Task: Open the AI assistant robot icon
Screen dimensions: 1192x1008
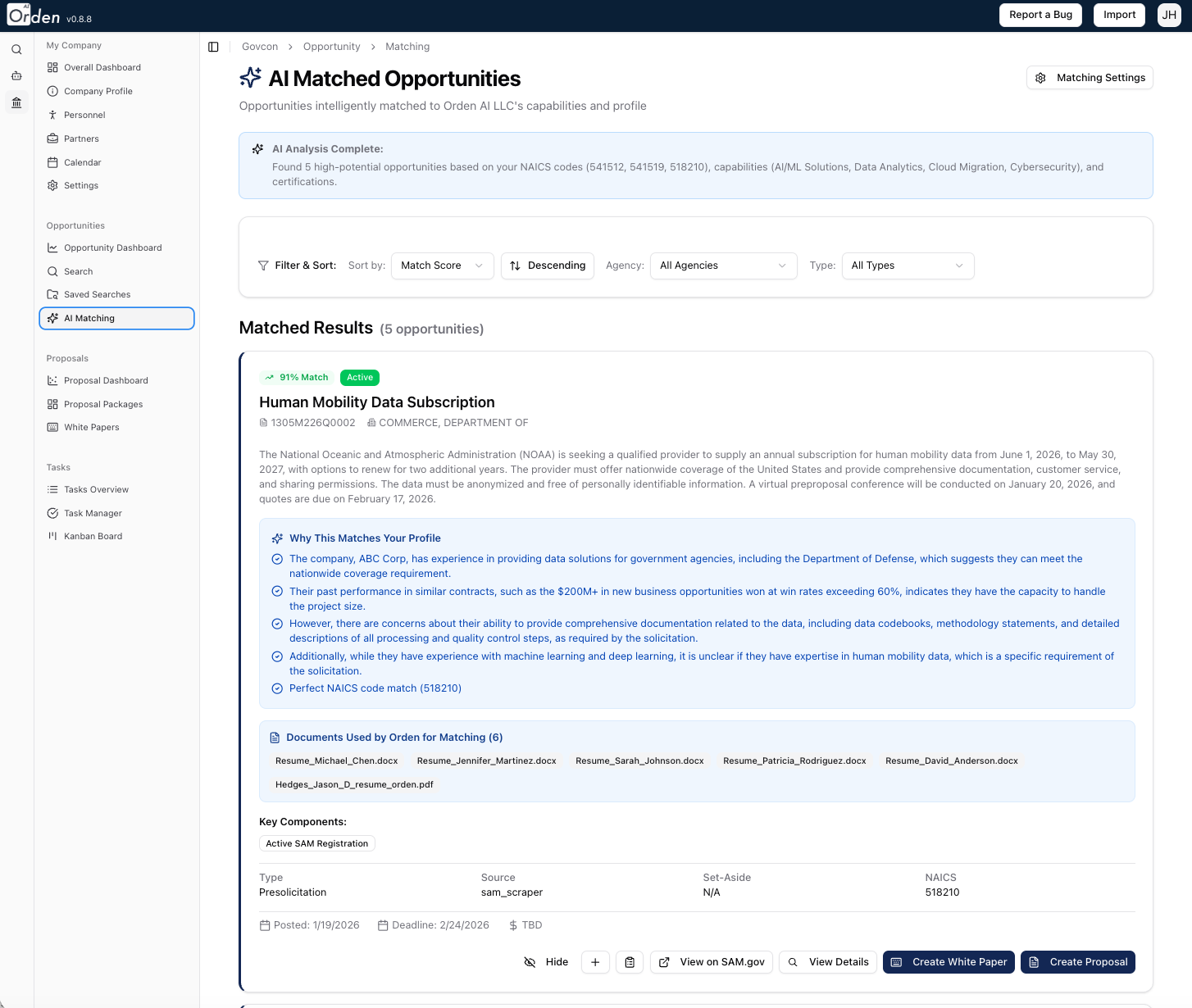Action: [x=16, y=75]
